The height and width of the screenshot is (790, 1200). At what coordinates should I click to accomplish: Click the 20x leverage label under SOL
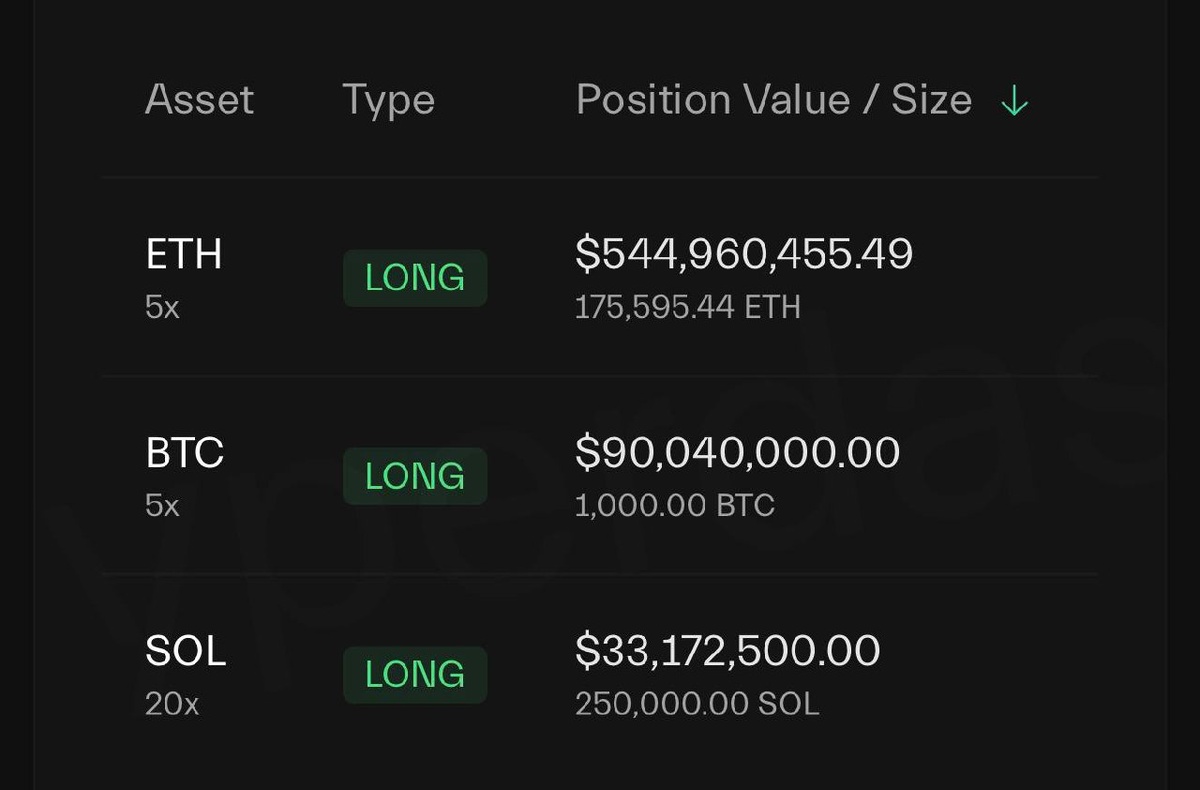pyautogui.click(x=172, y=704)
